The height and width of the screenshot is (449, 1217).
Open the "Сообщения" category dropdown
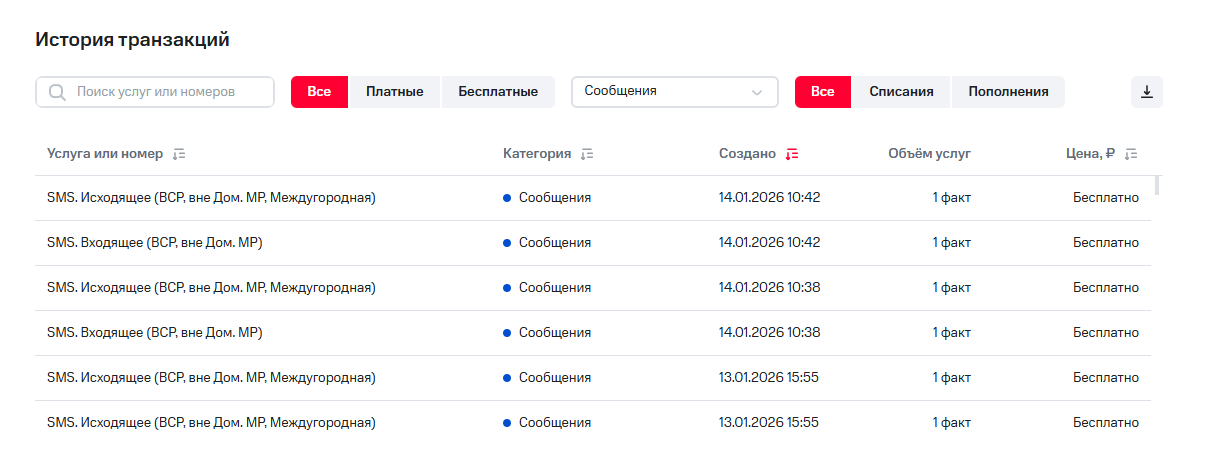click(x=660, y=92)
